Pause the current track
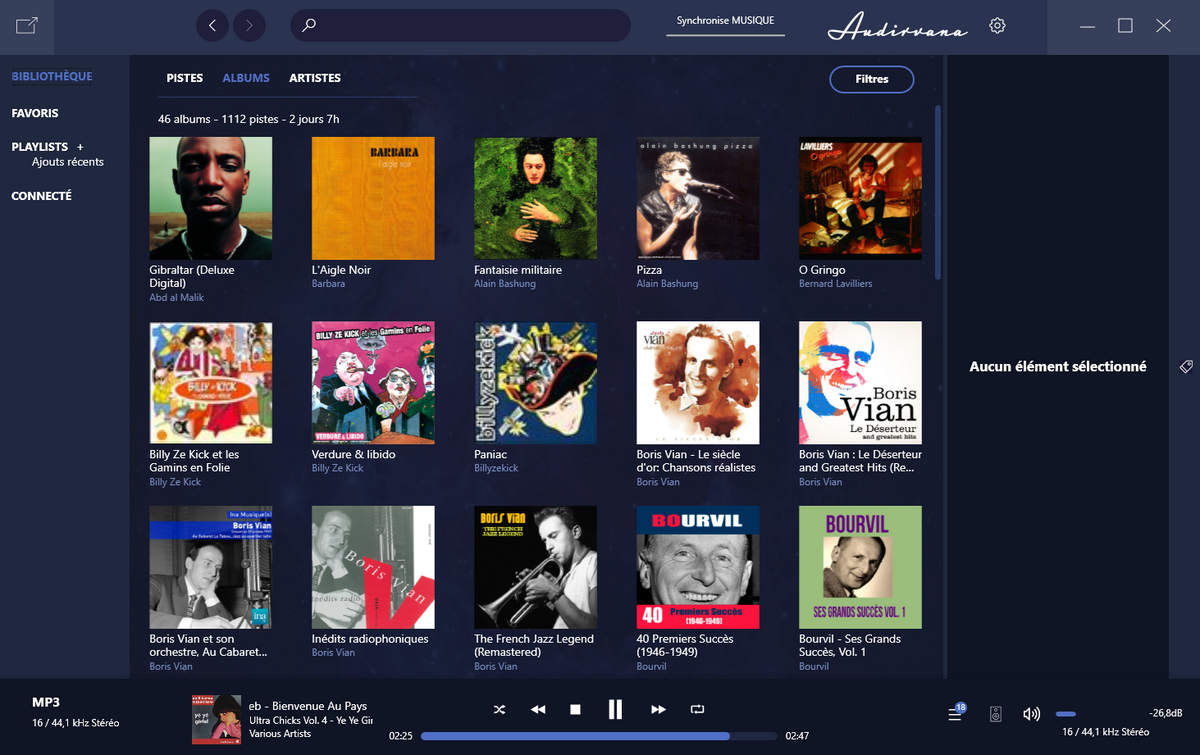 tap(615, 710)
